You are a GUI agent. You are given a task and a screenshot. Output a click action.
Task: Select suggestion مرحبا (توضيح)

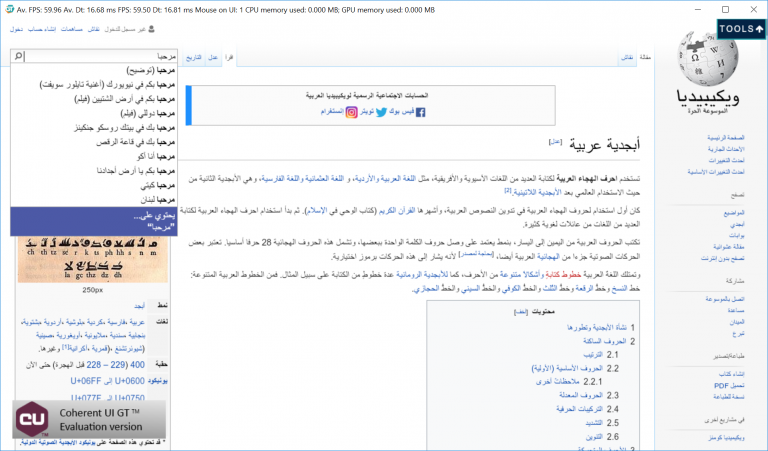(141, 71)
